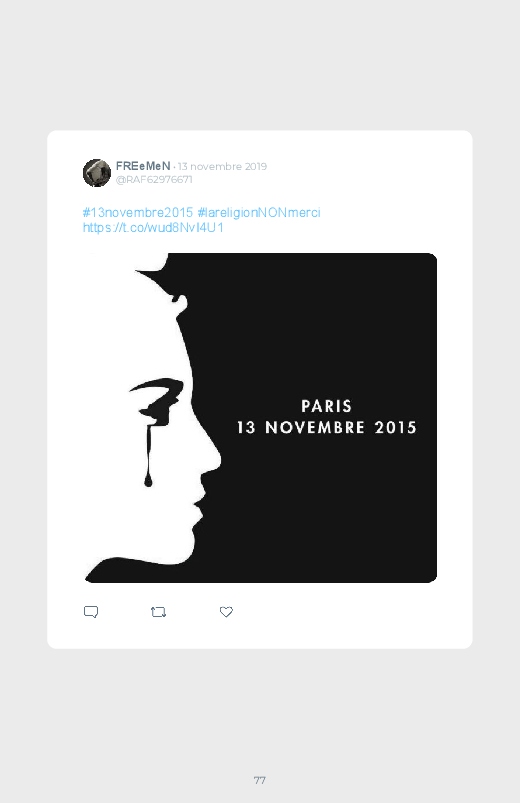Visit the t.co/wud8NvI4U1 link
The width and height of the screenshot is (520, 803).
pos(153,228)
